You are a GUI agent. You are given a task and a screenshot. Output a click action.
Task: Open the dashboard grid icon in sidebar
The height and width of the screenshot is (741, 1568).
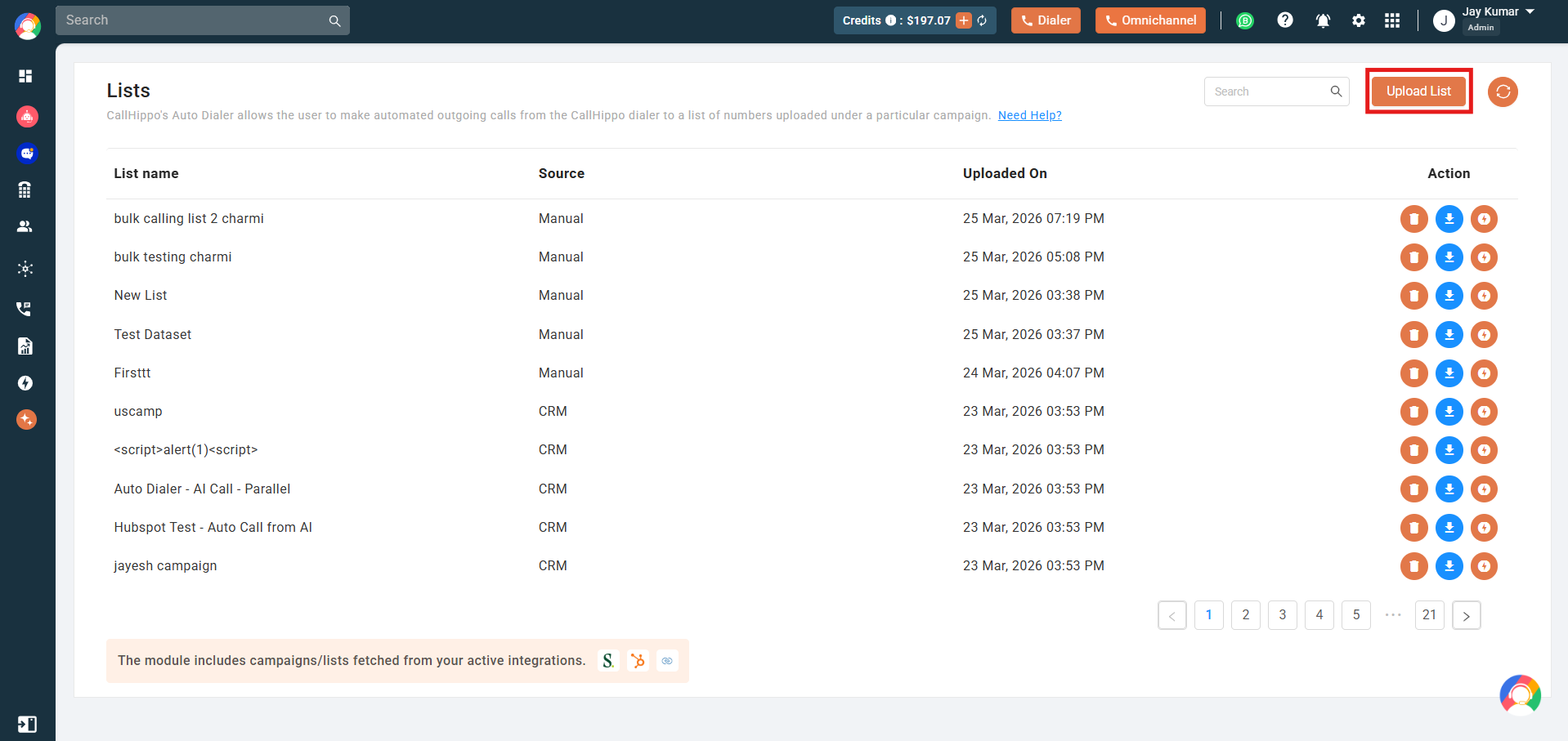click(x=25, y=76)
